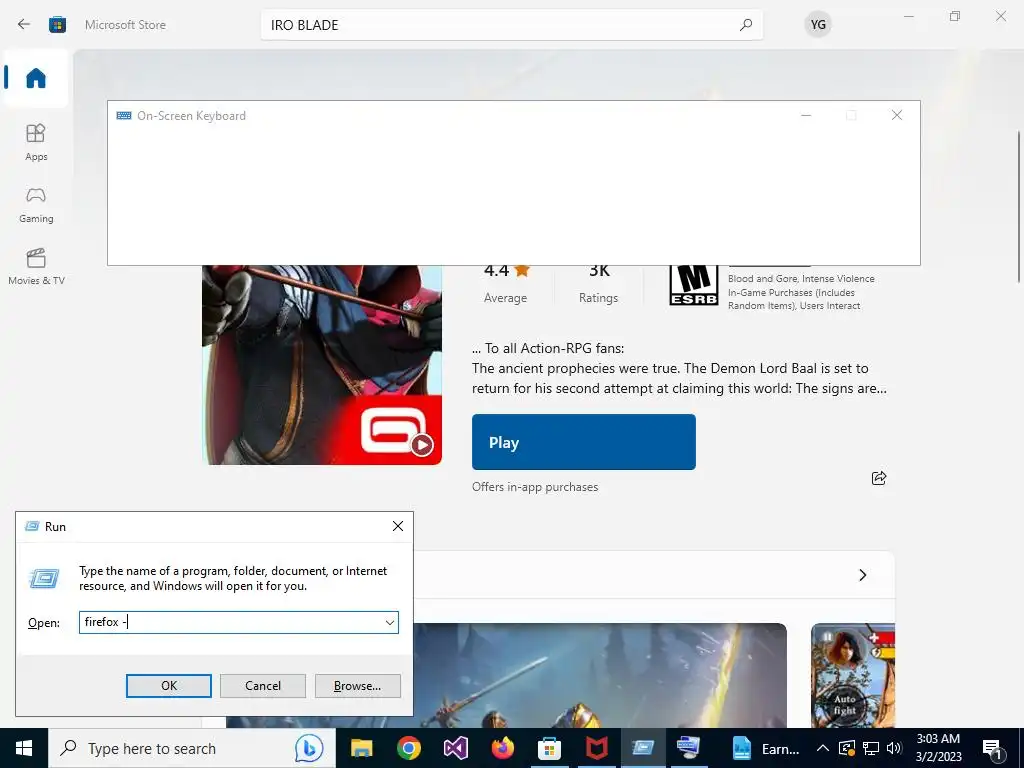
Task: Click OK in the Run dialog
Action: (168, 686)
